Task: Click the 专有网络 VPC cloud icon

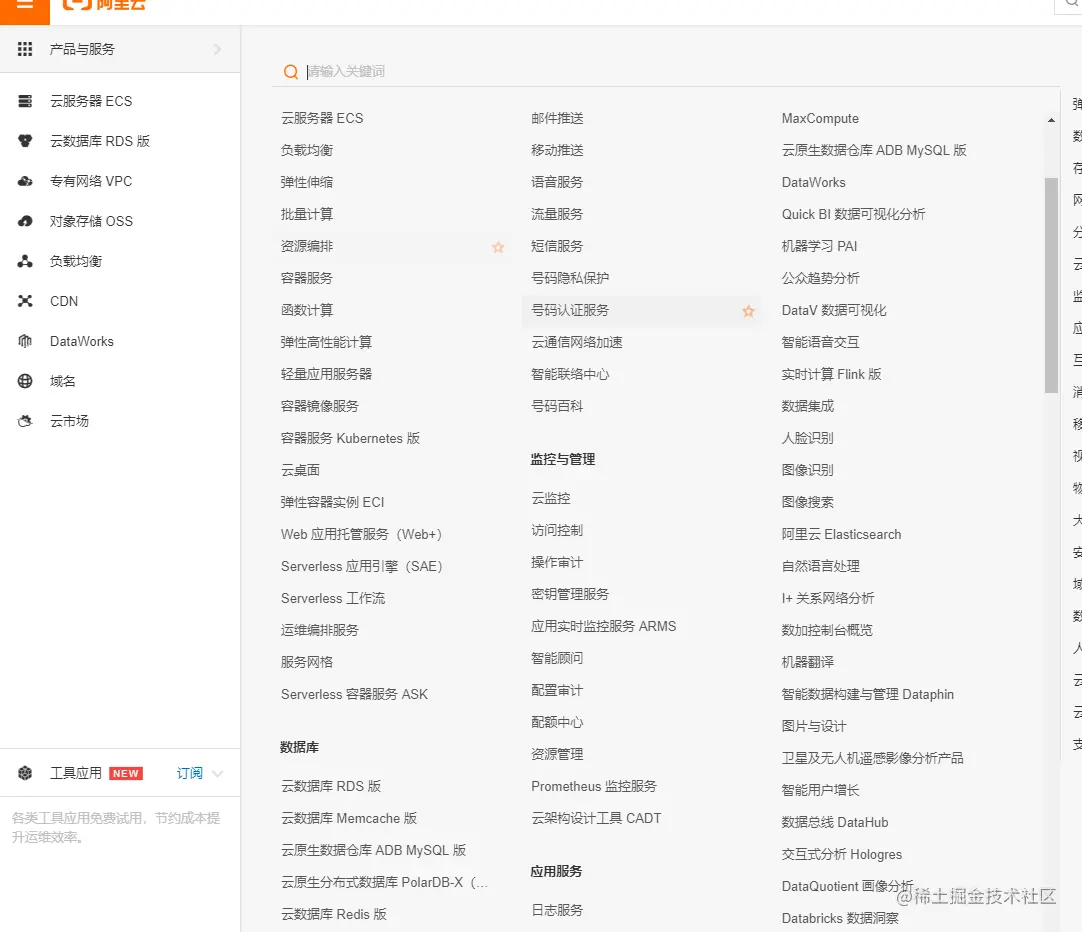Action: [25, 181]
